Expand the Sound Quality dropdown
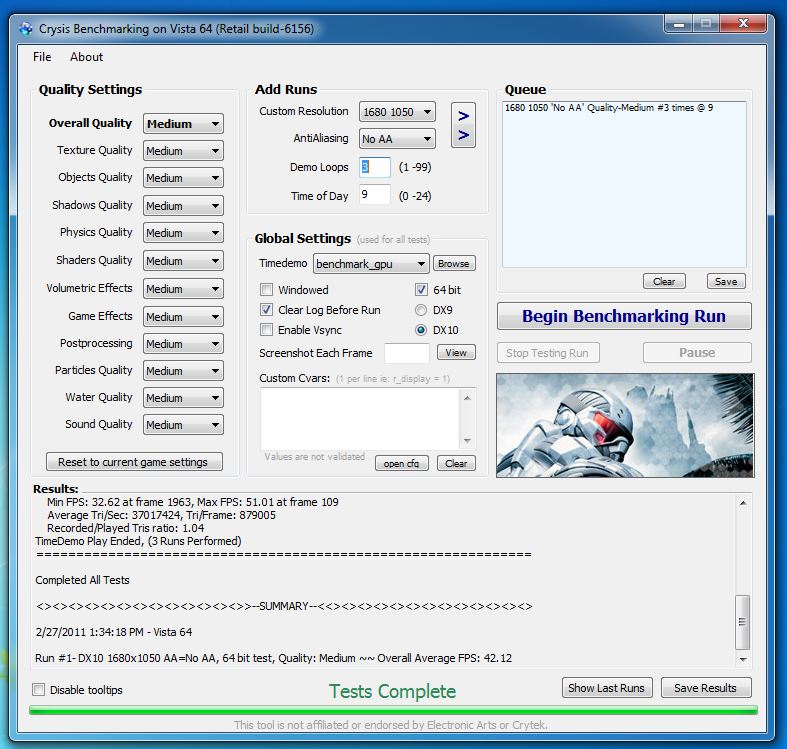The height and width of the screenshot is (749, 787). (183, 425)
